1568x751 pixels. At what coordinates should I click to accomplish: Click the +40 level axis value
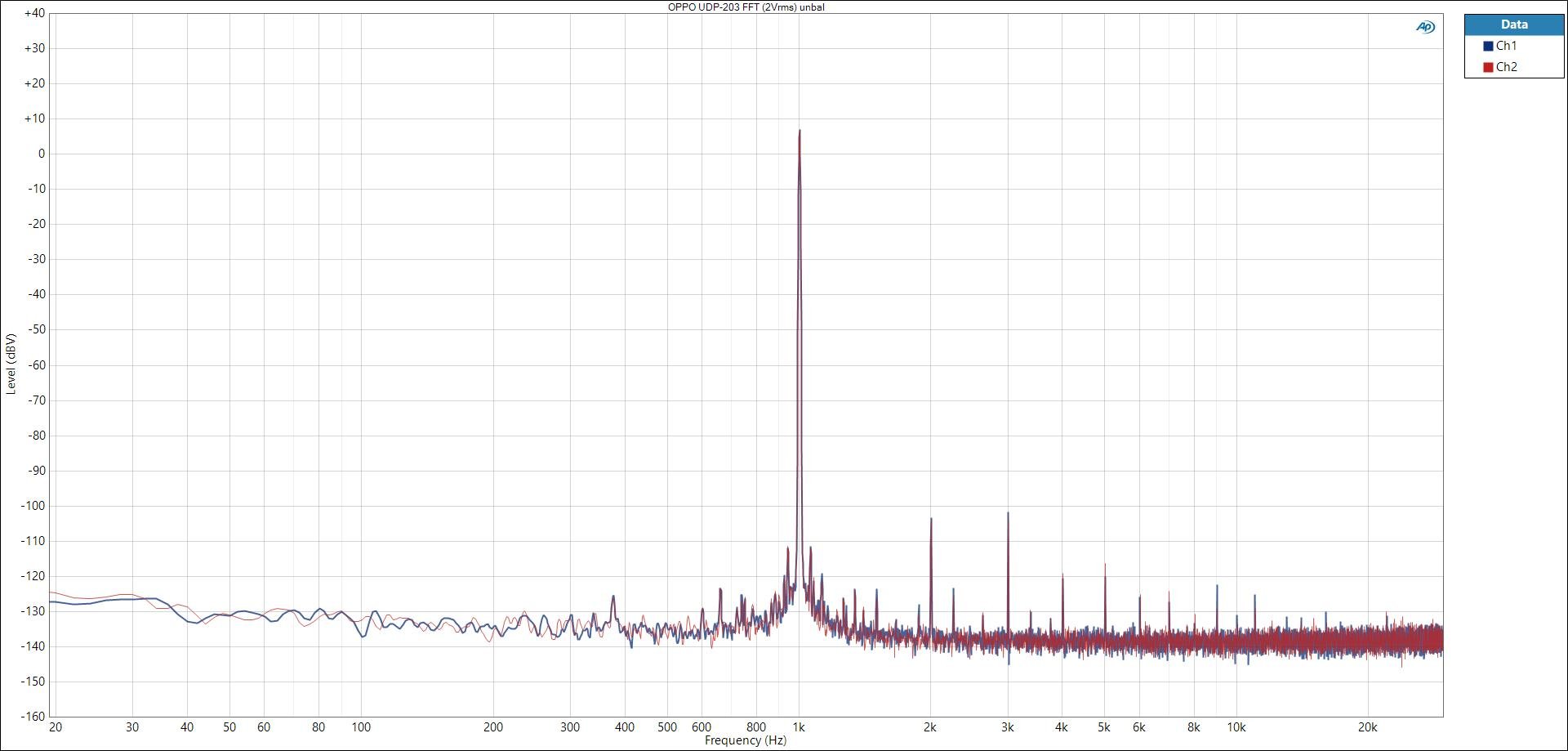coord(34,13)
